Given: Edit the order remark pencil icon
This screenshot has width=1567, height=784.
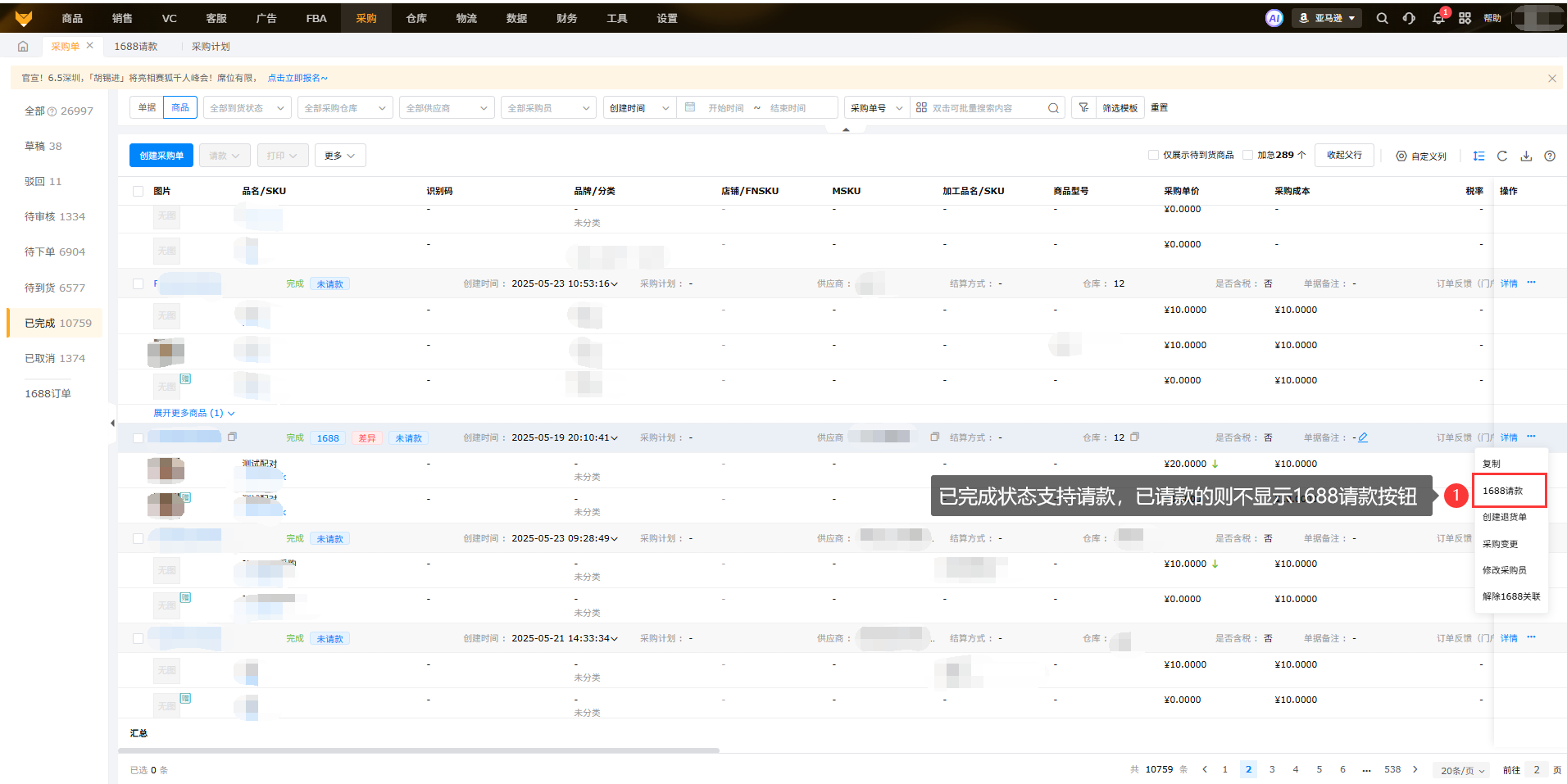Looking at the screenshot, I should coord(1363,437).
